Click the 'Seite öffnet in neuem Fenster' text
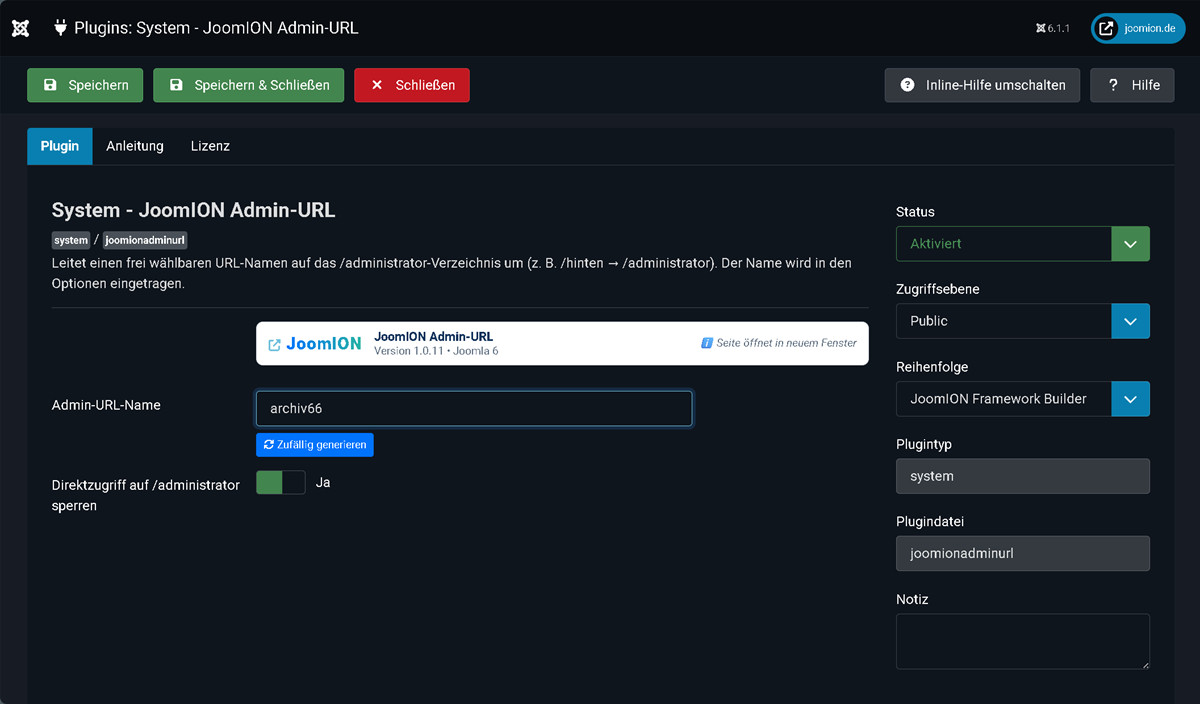Viewport: 1200px width, 704px height. [x=786, y=343]
